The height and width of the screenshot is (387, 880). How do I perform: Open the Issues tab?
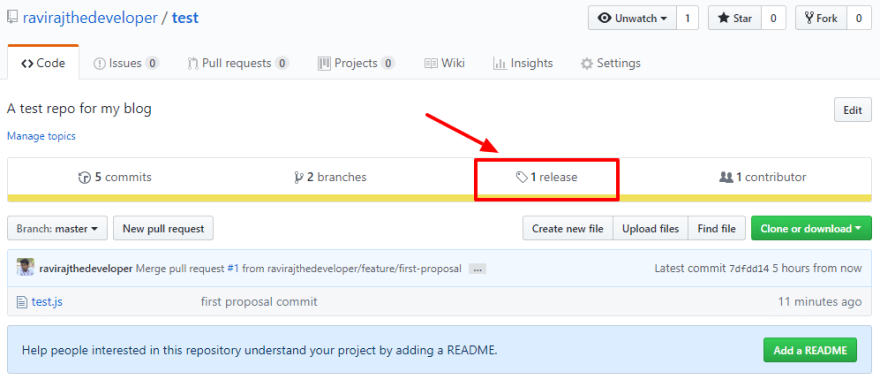point(126,63)
